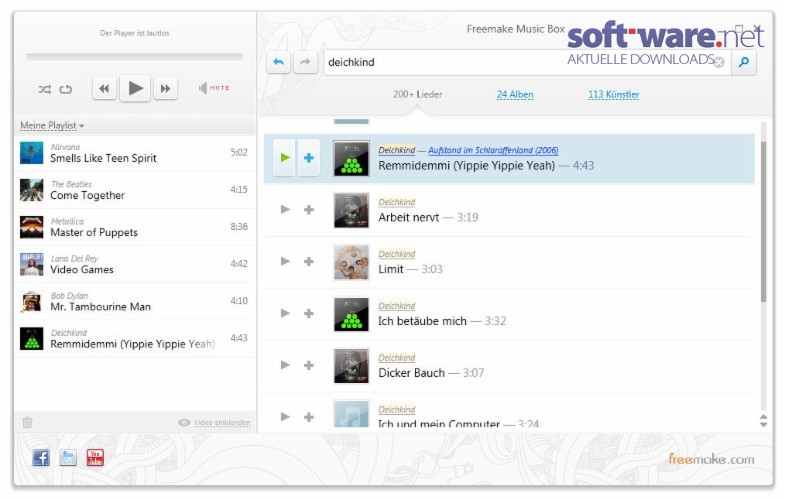Toggle repeat playback mode
Image resolution: width=785 pixels, height=500 pixels.
[66, 89]
